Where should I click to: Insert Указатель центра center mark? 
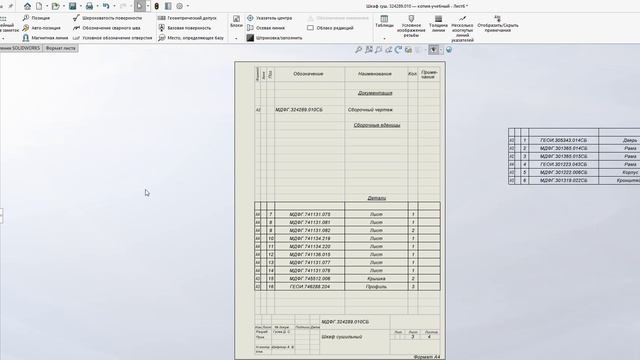coord(269,18)
